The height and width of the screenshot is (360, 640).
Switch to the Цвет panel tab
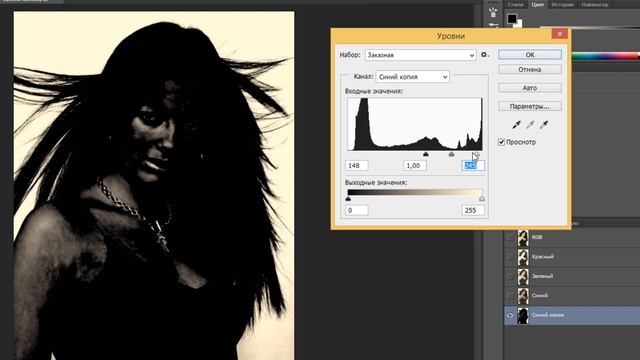(x=537, y=4)
